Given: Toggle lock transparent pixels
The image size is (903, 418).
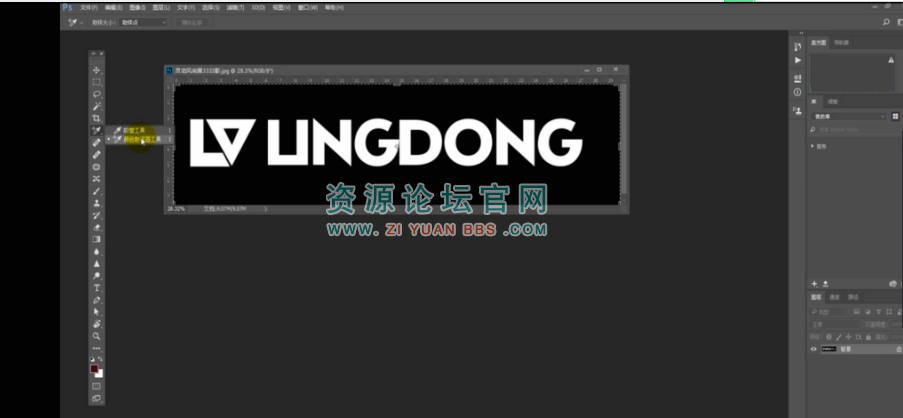Looking at the screenshot, I should coord(829,337).
